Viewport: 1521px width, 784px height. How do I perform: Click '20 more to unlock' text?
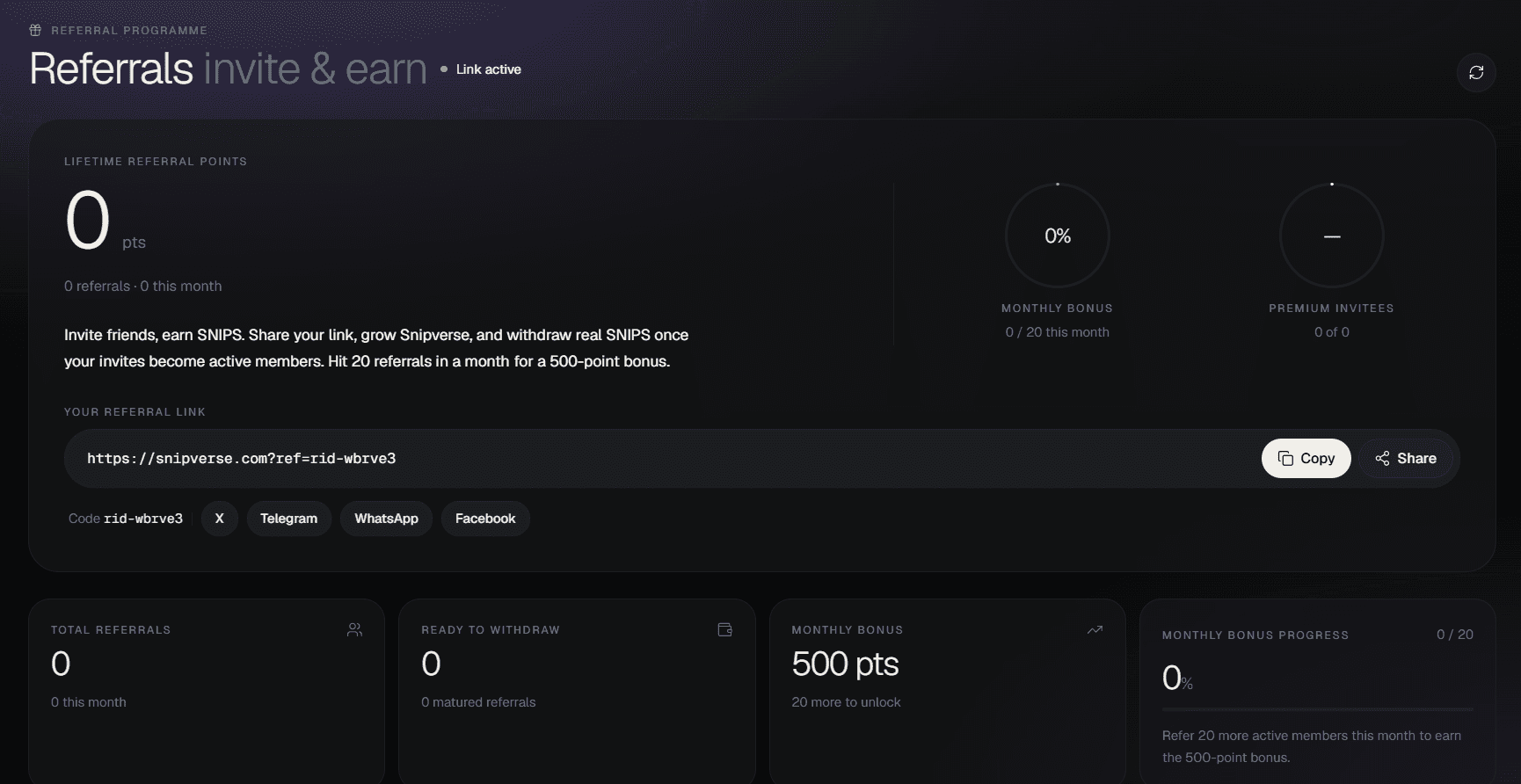tap(846, 702)
